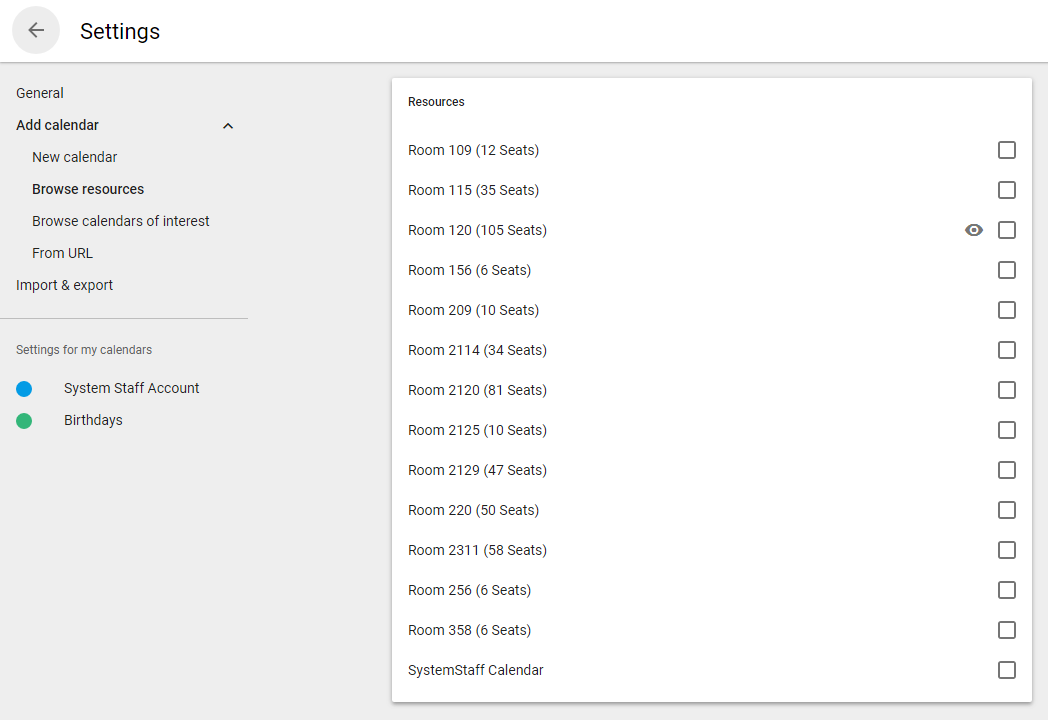Check the Room 220 (50 Seats) checkbox
This screenshot has height=720, width=1048.
[x=1007, y=510]
